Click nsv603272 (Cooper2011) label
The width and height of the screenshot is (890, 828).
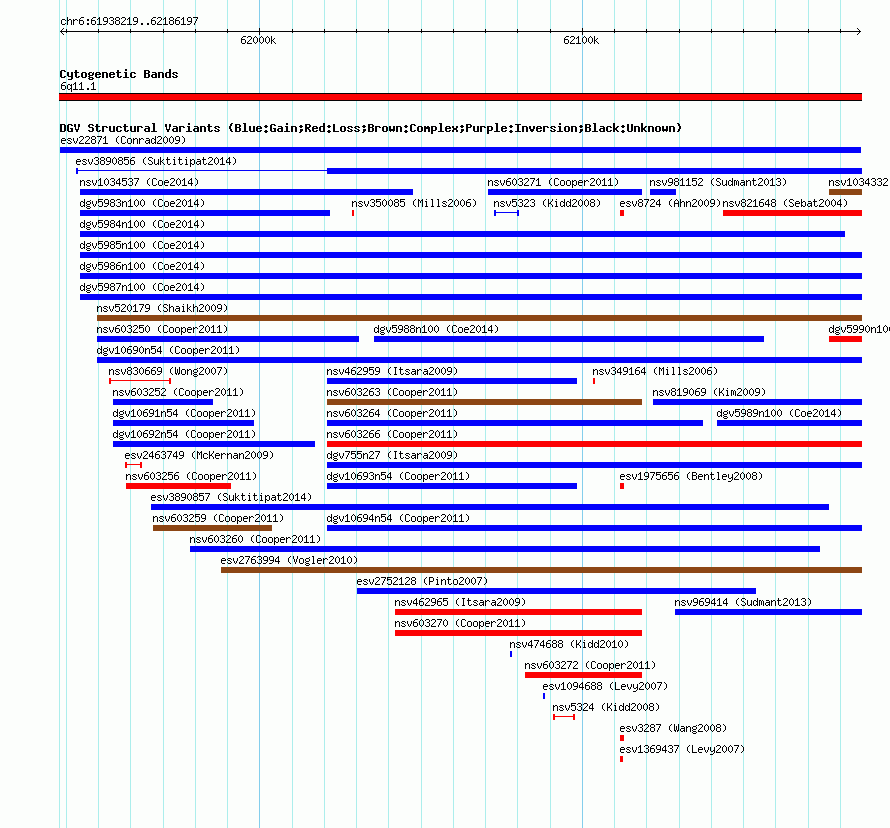590,665
